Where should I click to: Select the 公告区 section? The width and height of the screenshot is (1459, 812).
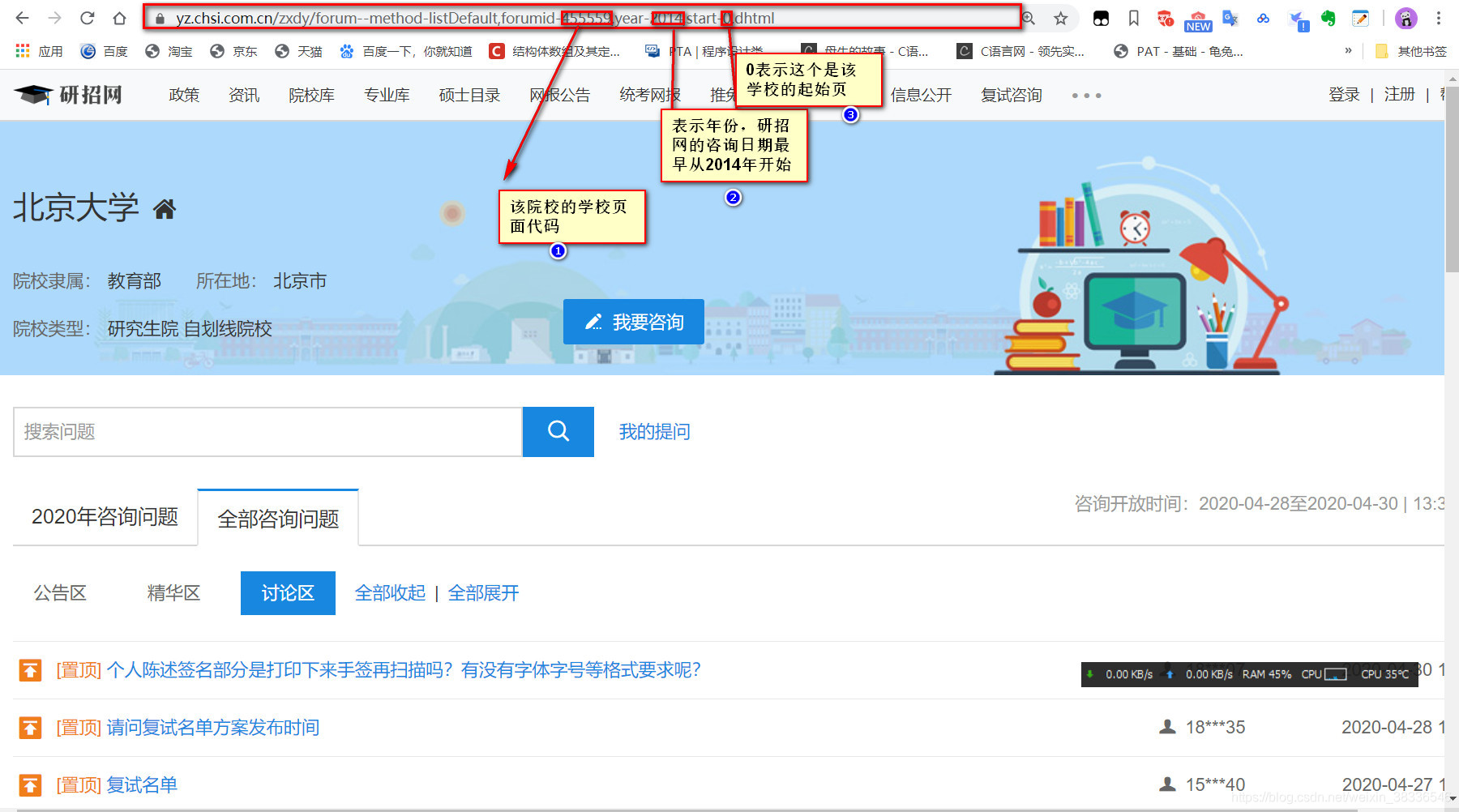point(60,593)
